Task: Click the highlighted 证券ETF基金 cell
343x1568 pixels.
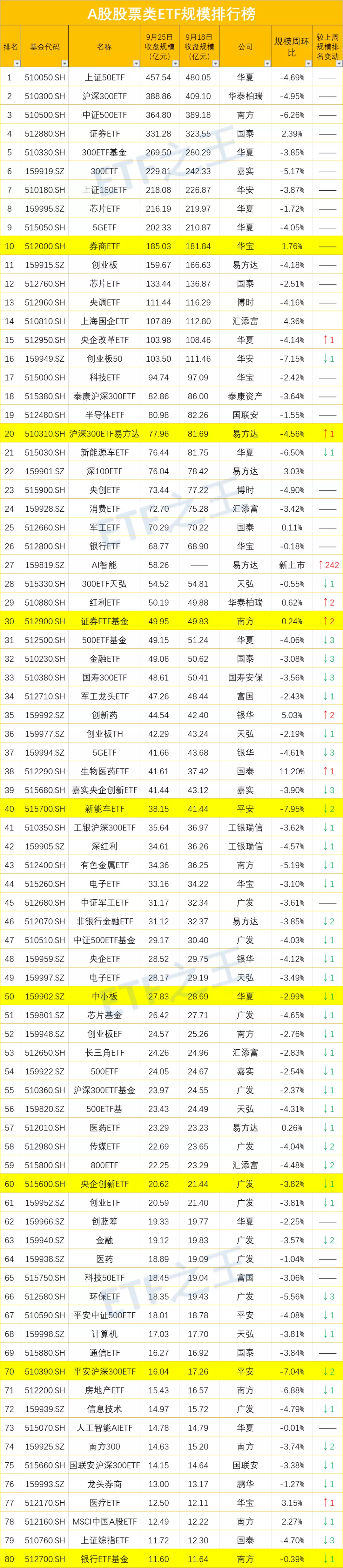Action: pyautogui.click(x=104, y=621)
